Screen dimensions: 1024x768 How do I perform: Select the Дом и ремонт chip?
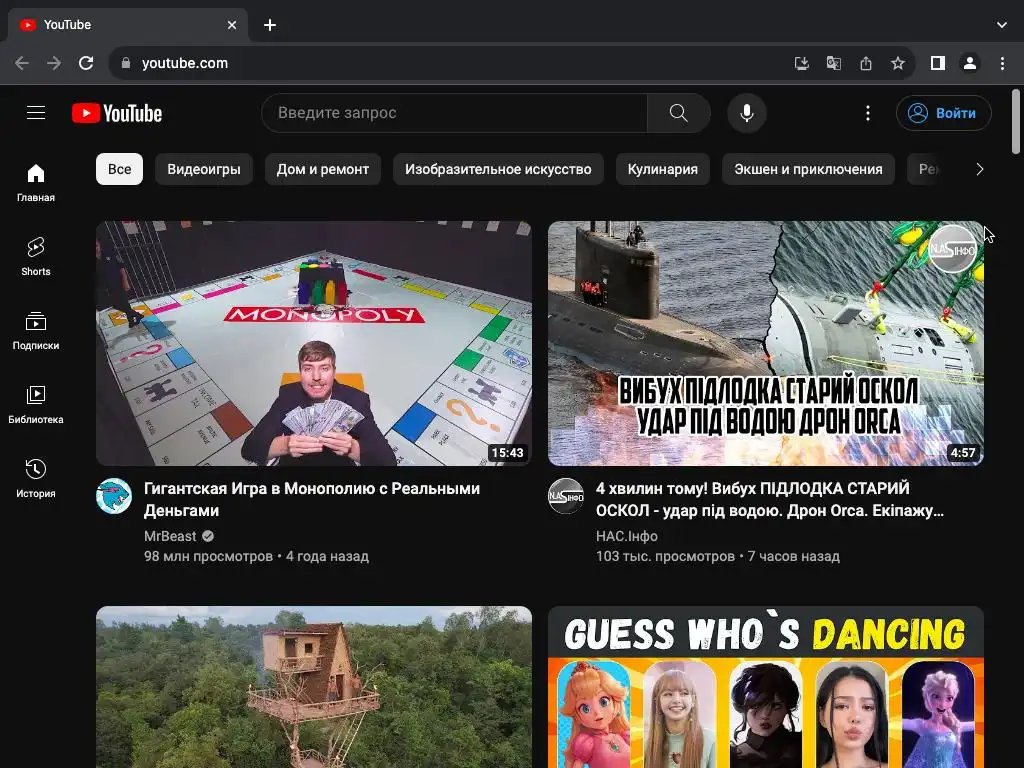[x=323, y=169]
